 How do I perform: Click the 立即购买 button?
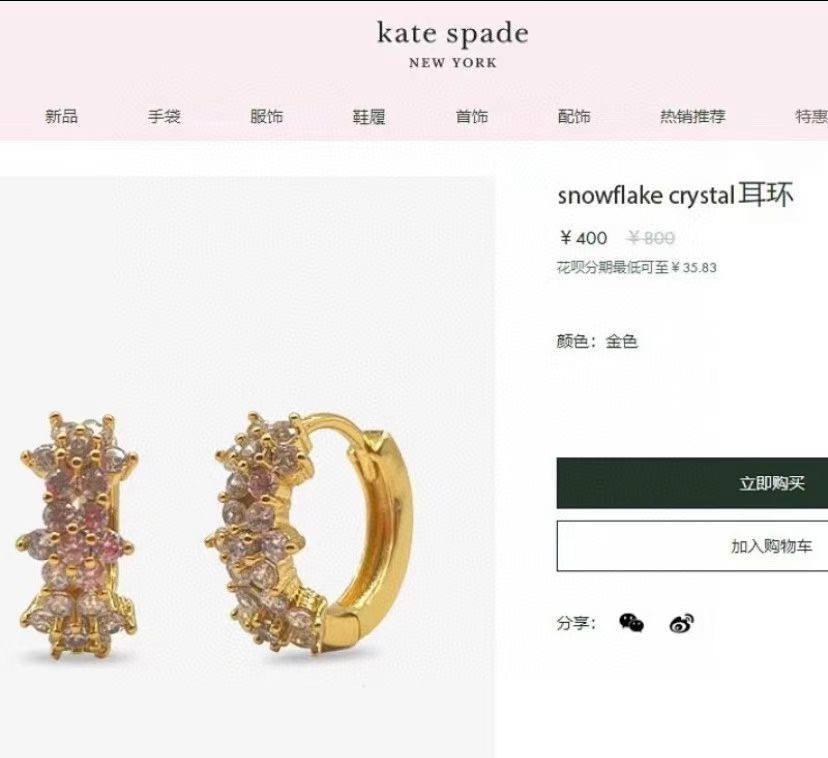coord(692,483)
